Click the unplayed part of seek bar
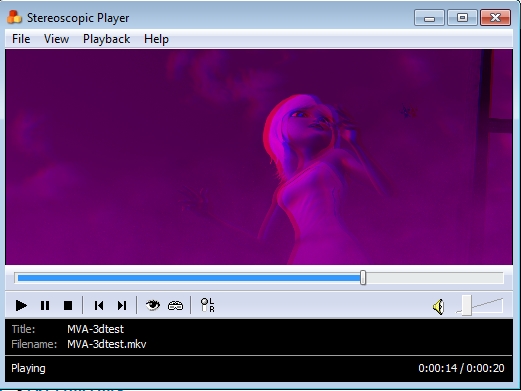Image resolution: width=521 pixels, height=391 pixels. [435, 278]
